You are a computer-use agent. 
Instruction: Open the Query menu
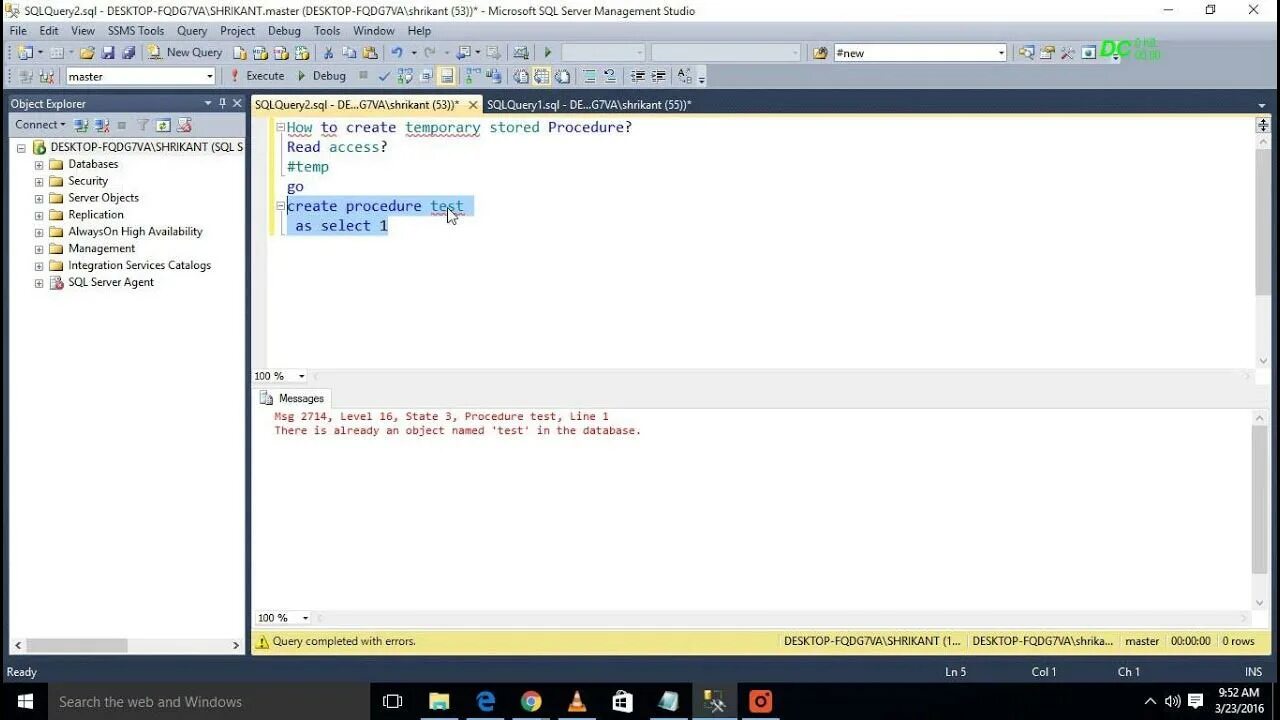pyautogui.click(x=192, y=31)
